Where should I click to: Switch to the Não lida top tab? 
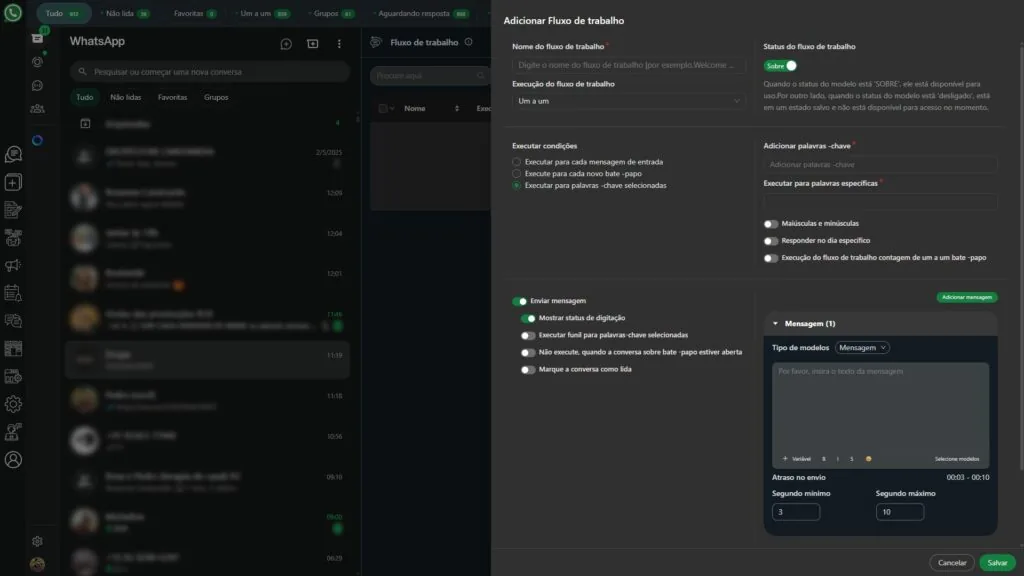(125, 13)
